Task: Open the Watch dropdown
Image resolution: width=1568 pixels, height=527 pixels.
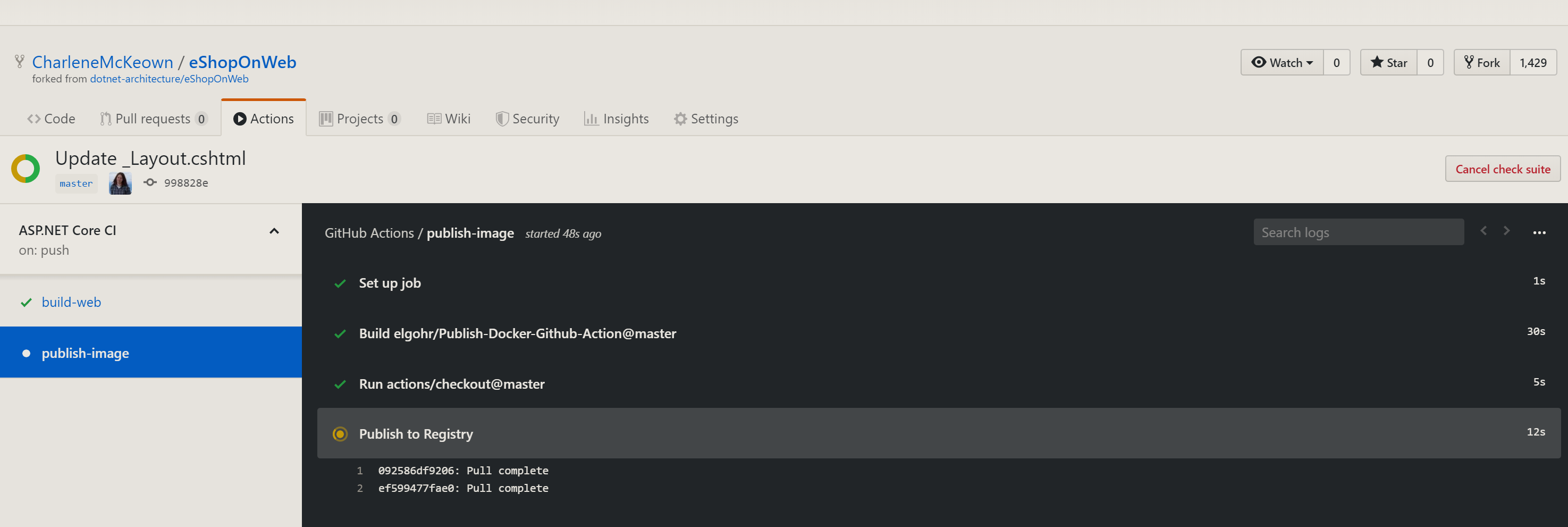Action: tap(1282, 63)
